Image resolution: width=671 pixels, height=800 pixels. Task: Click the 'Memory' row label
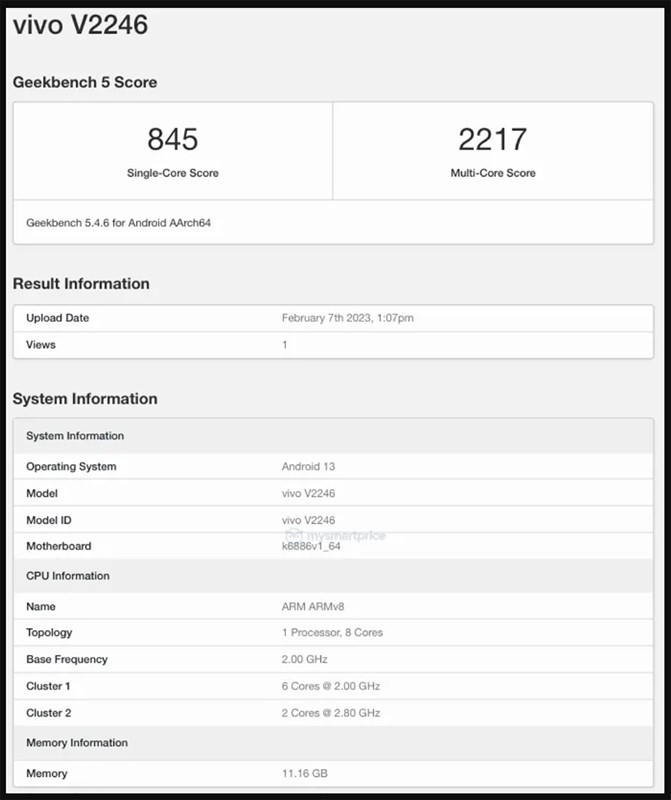(x=46, y=773)
